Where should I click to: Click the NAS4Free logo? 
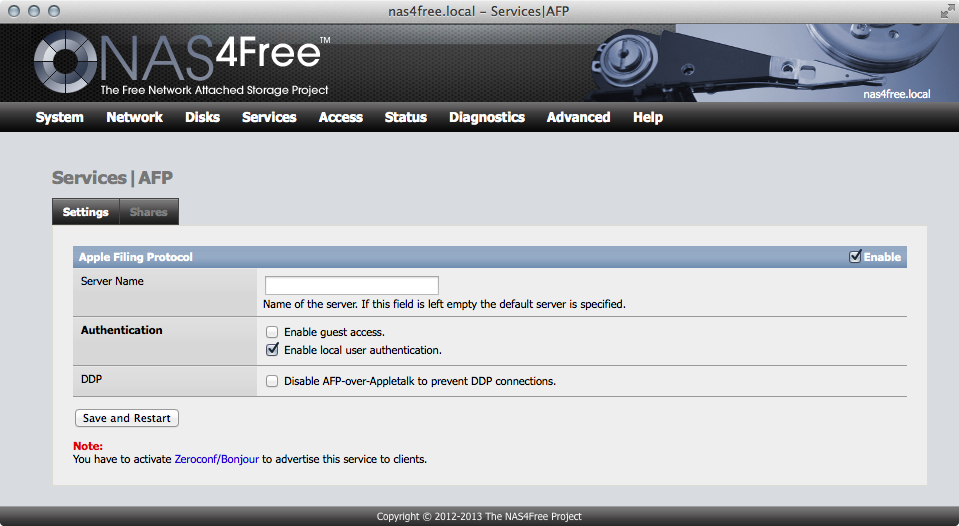click(182, 64)
